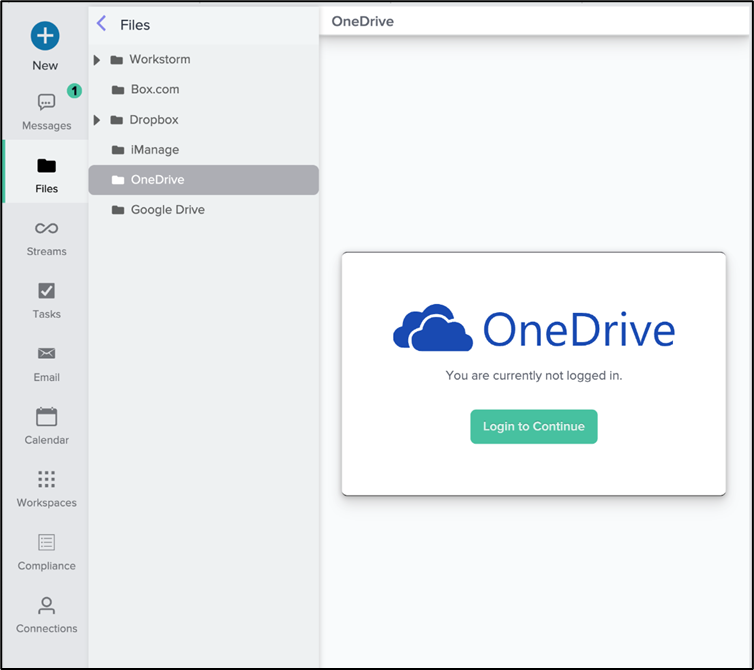Select the highlighted OneDrive folder

tap(204, 180)
